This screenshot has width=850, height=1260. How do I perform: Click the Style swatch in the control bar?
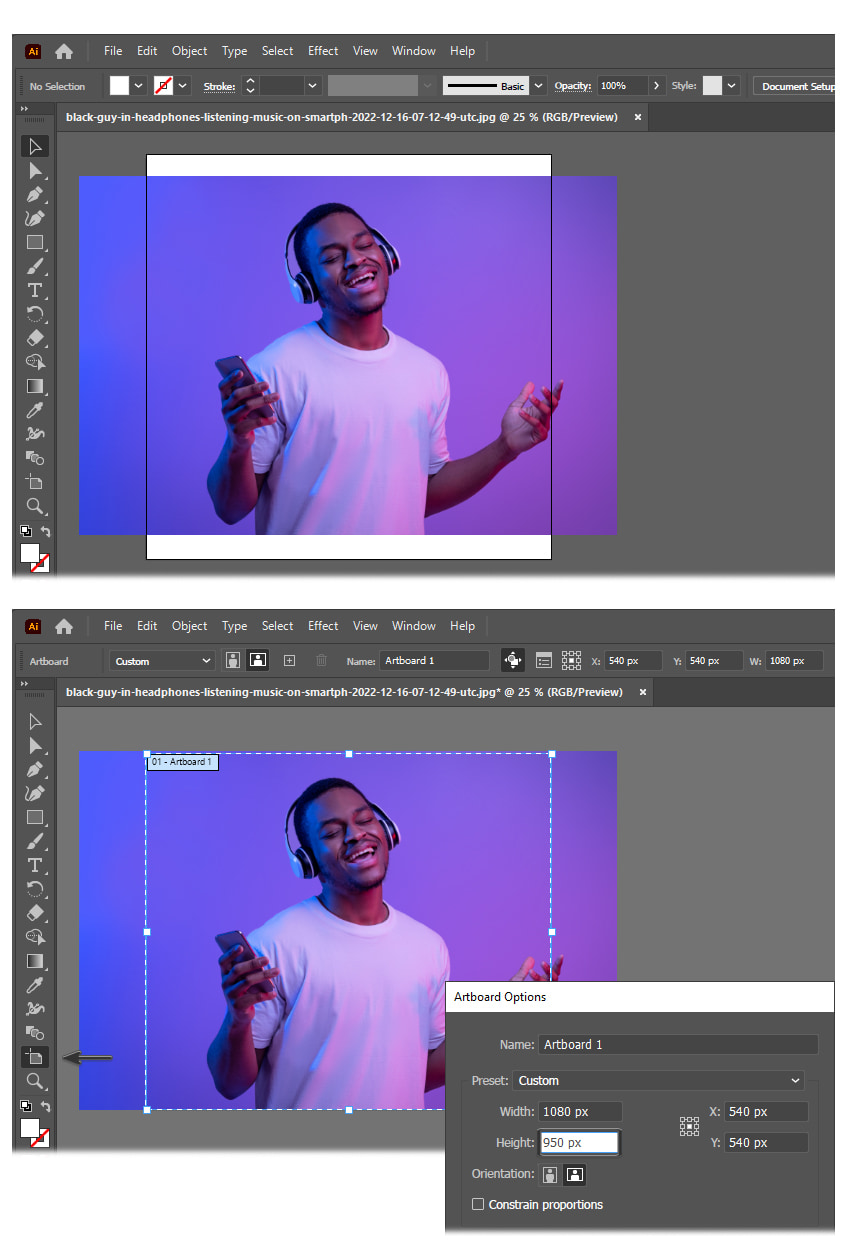point(712,86)
